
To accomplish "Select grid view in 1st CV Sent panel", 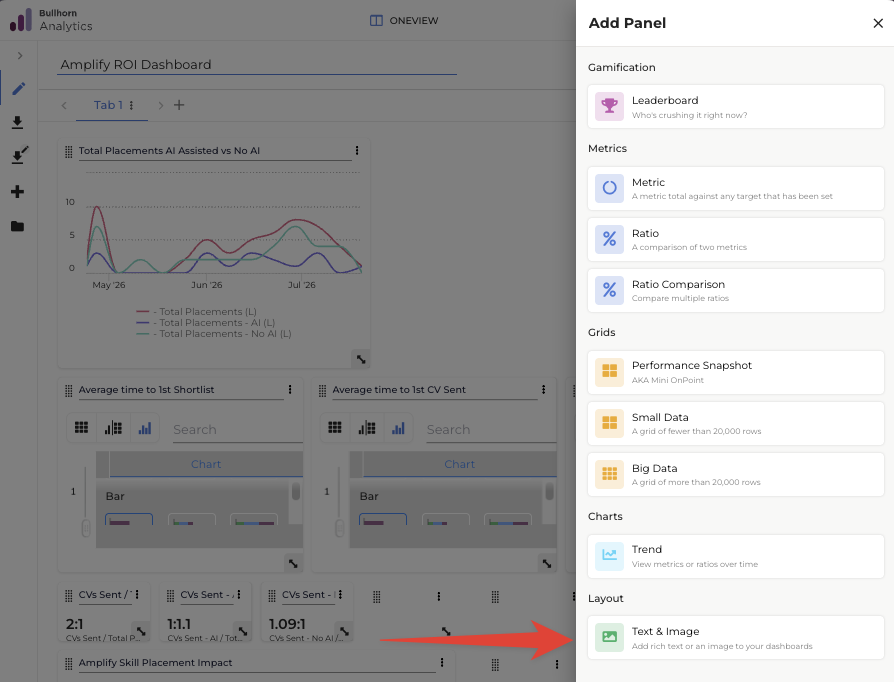I will (335, 428).
